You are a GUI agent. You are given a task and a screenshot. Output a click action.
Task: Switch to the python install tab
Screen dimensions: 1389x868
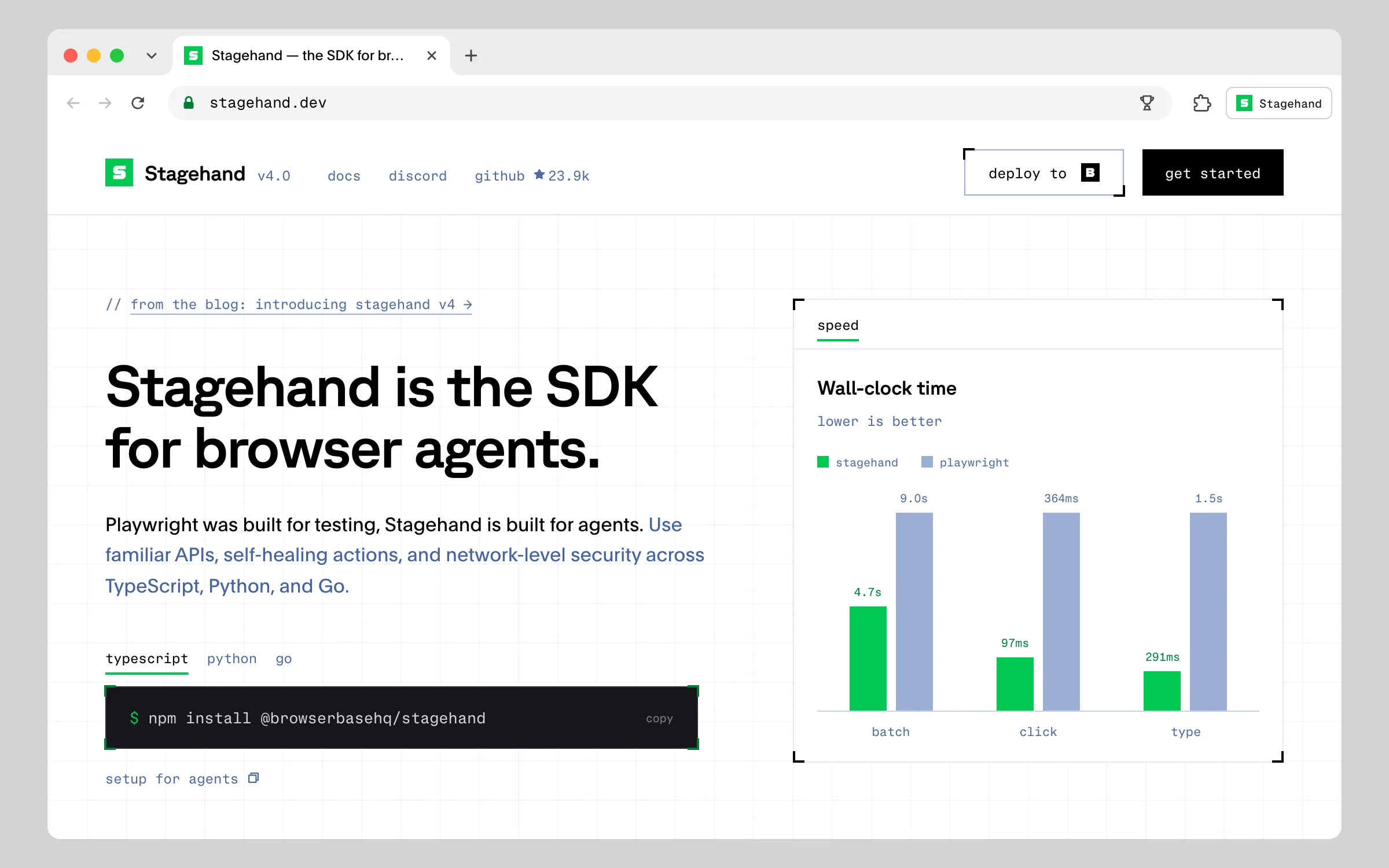coord(231,659)
